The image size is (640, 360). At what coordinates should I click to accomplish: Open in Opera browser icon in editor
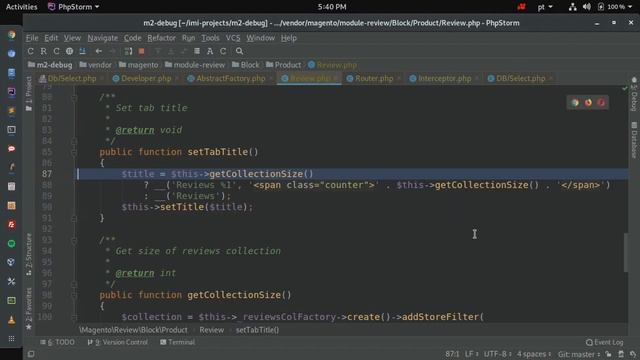601,102
